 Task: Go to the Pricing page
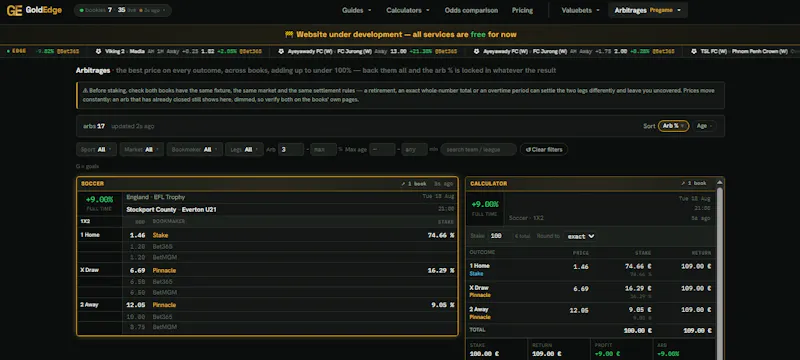tap(522, 10)
